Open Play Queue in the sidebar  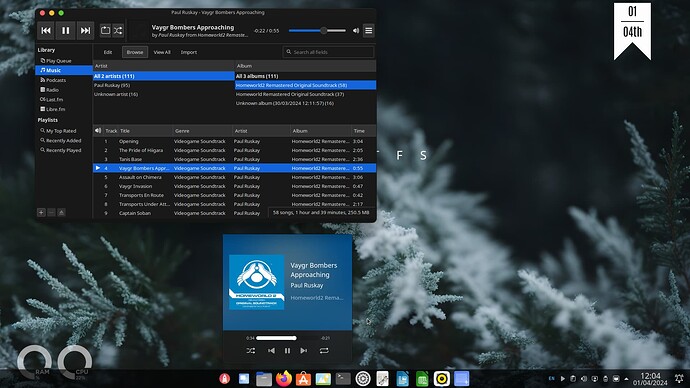click(x=58, y=61)
